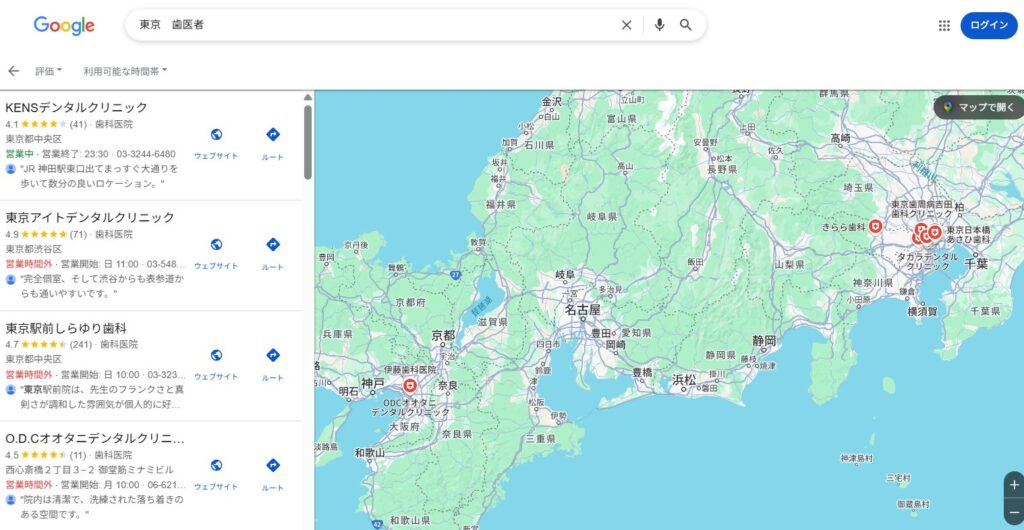
Task: Select the きらら歯科 map pin
Action: [x=875, y=226]
